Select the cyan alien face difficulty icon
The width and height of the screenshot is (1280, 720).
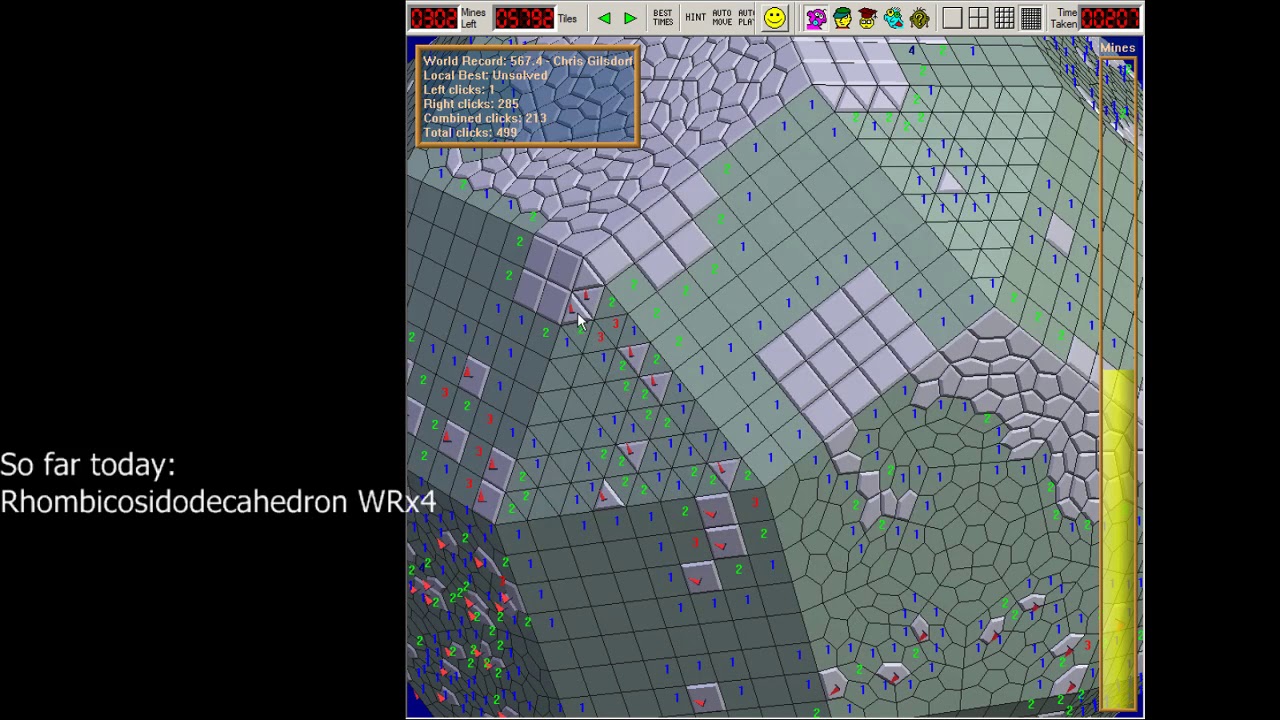893,18
